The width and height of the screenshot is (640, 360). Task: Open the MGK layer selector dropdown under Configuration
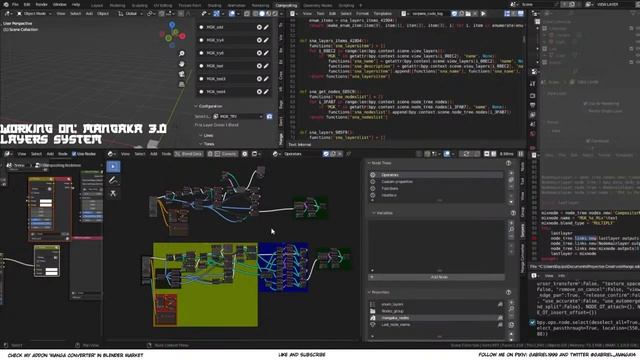click(238, 116)
